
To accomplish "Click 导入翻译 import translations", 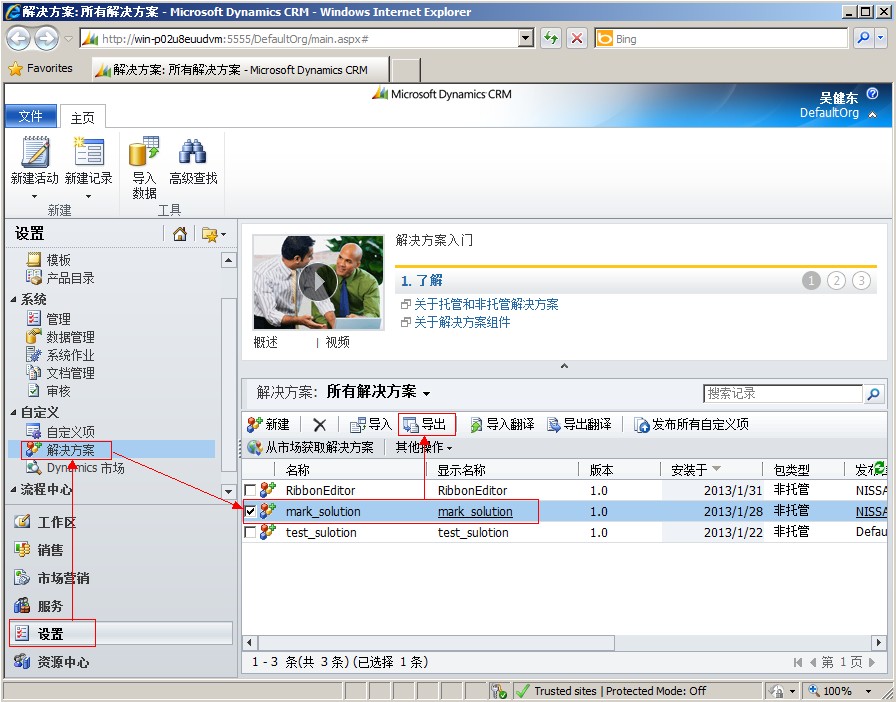I will [x=502, y=424].
